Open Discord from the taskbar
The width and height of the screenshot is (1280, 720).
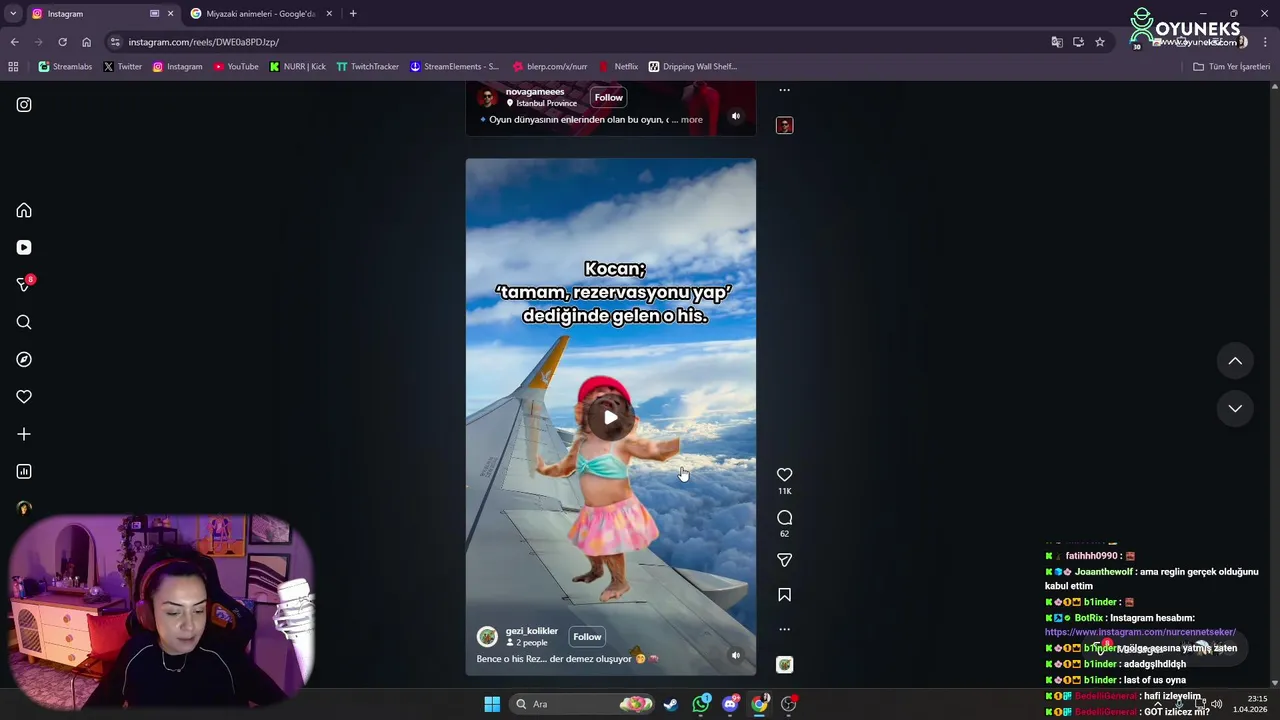click(731, 704)
